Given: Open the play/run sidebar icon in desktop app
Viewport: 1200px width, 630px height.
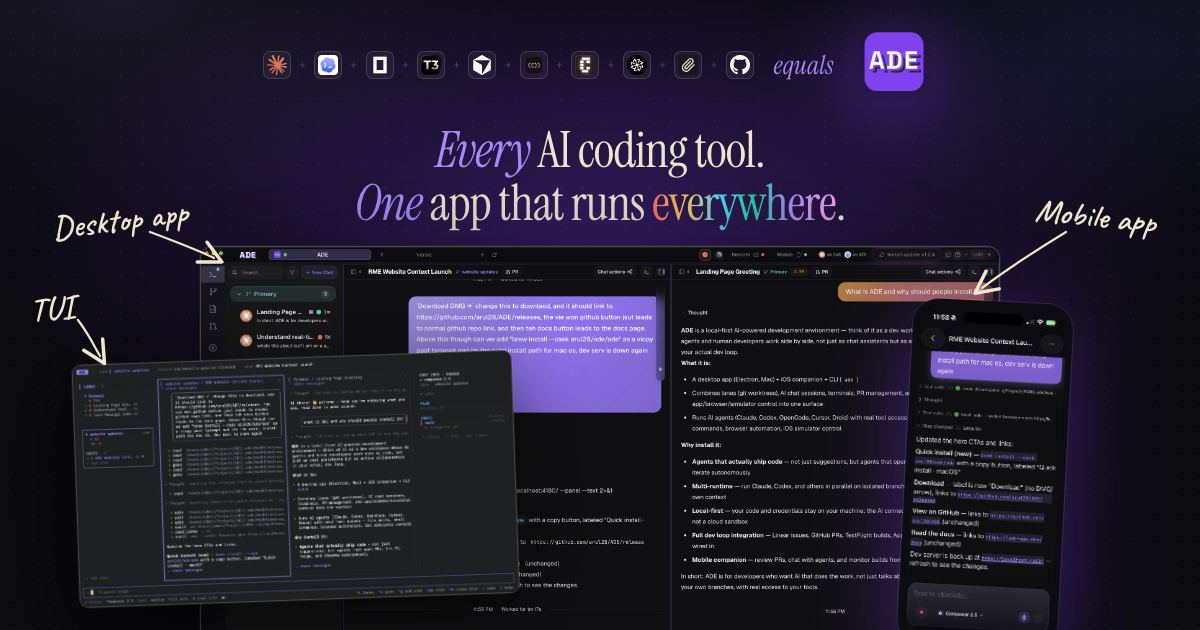Looking at the screenshot, I should click(x=213, y=348).
